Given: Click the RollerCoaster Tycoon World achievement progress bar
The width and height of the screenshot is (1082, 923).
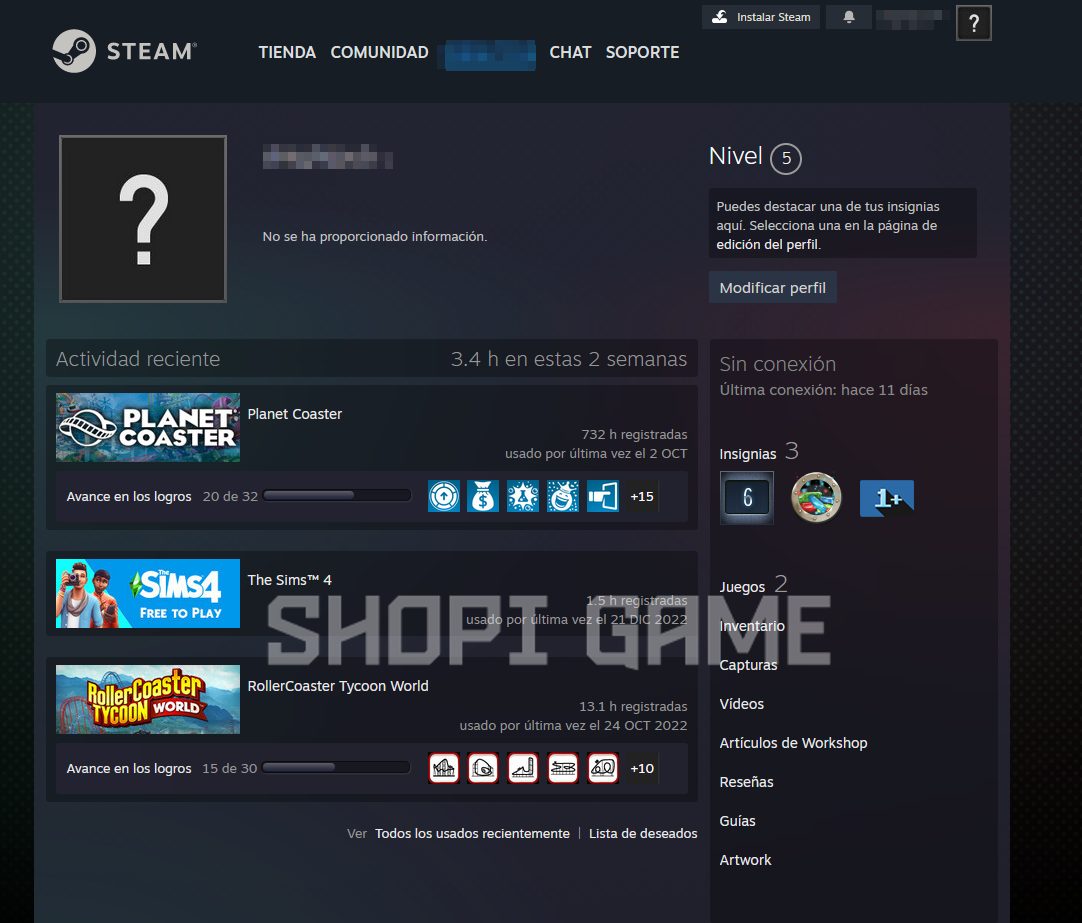Looking at the screenshot, I should [336, 767].
